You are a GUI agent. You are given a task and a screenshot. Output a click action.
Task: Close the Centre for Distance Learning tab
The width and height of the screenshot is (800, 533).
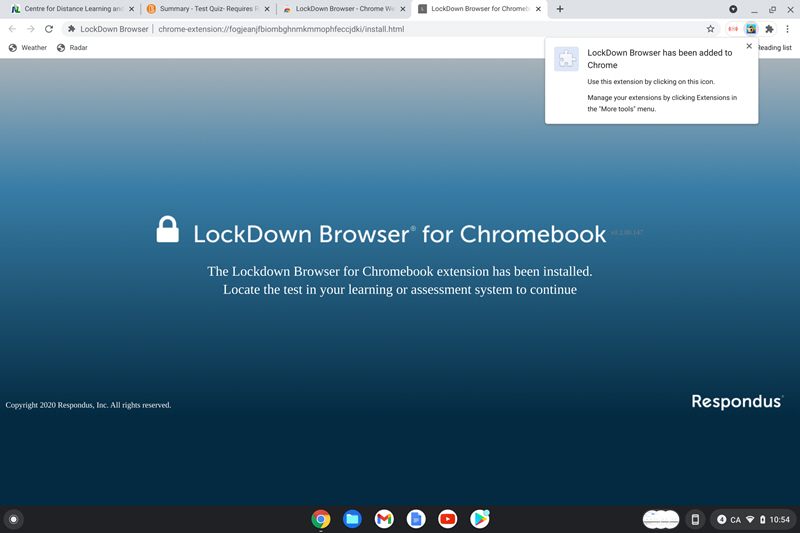(131, 9)
